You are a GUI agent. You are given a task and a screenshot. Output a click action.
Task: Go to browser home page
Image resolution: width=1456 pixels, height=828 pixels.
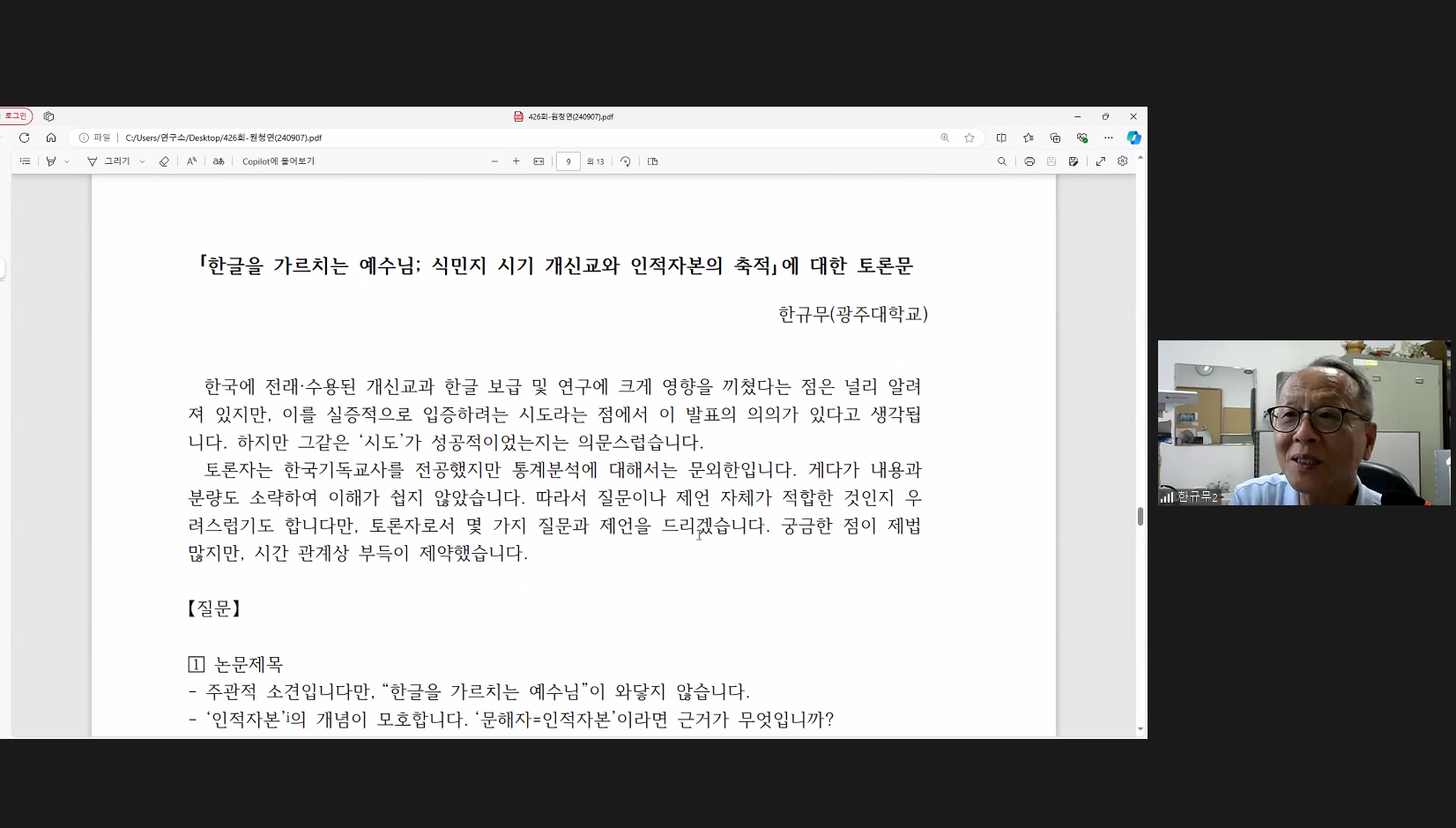[x=51, y=138]
